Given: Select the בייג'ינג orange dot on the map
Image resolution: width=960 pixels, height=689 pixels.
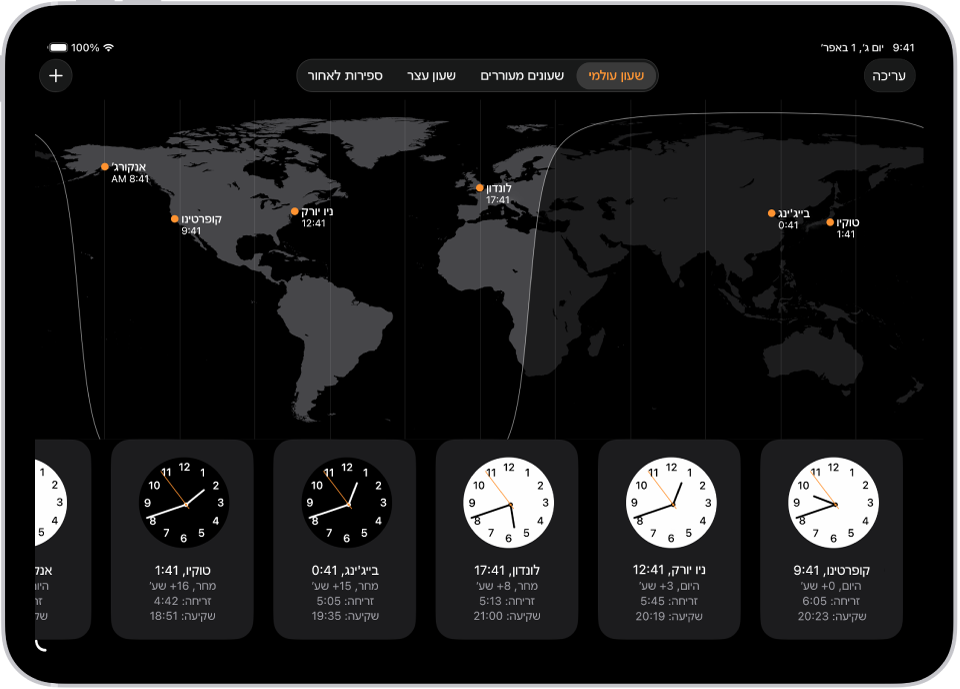Looking at the screenshot, I should 771,213.
